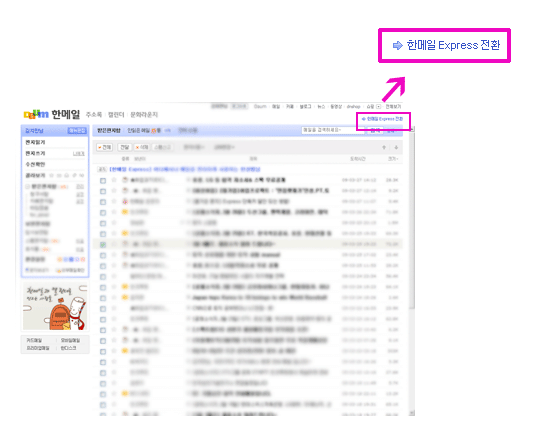The width and height of the screenshot is (533, 445).
Task: Open 편지쓰기 to compose mail
Action: [x=35, y=153]
